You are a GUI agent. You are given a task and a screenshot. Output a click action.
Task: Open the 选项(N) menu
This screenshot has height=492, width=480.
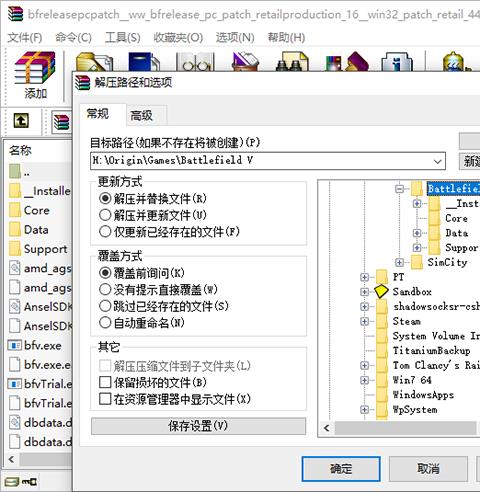pos(235,37)
